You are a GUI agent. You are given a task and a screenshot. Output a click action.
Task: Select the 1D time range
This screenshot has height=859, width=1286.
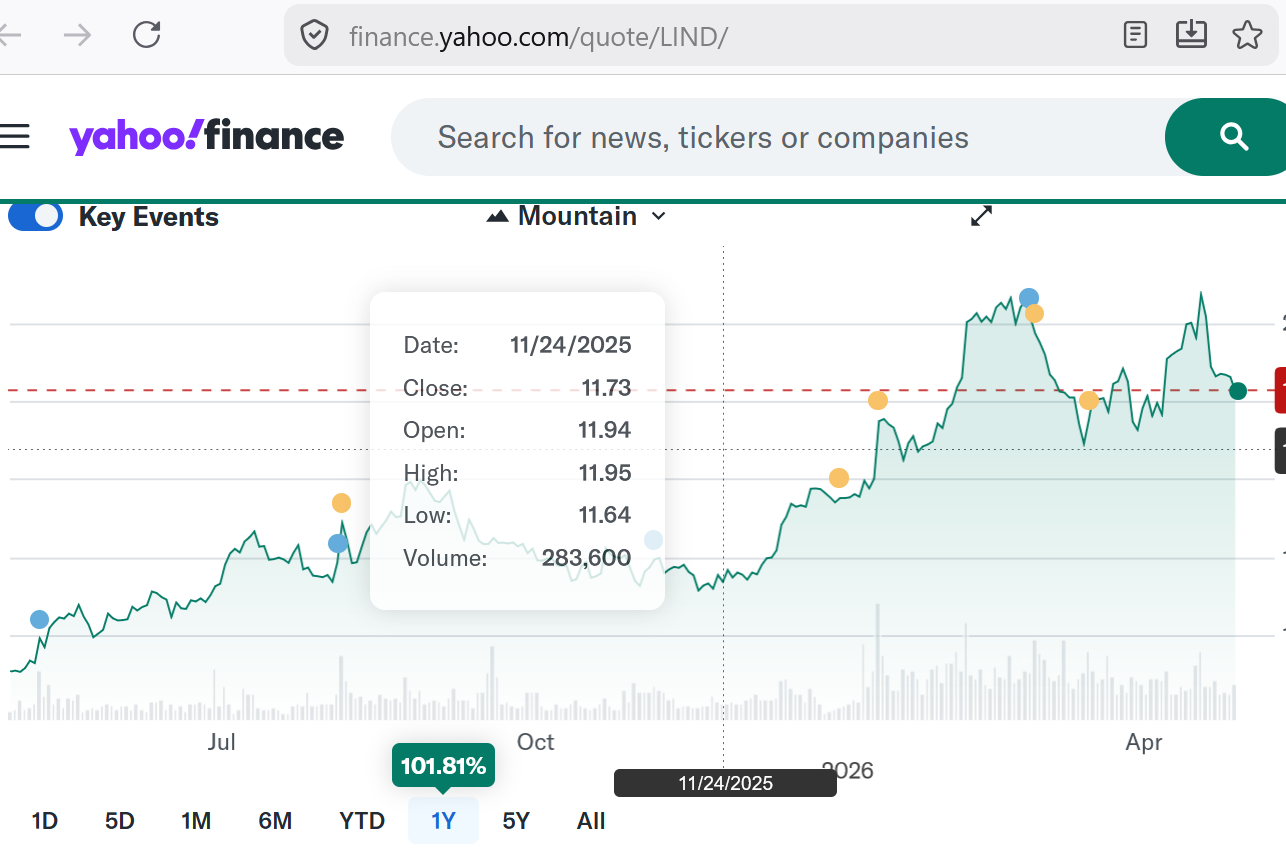click(44, 821)
